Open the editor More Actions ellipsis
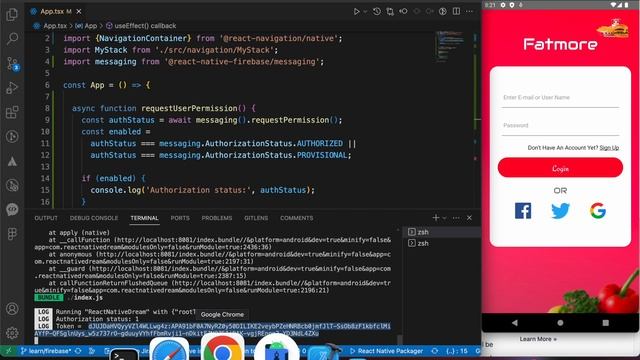The image size is (640, 360). click(x=469, y=11)
